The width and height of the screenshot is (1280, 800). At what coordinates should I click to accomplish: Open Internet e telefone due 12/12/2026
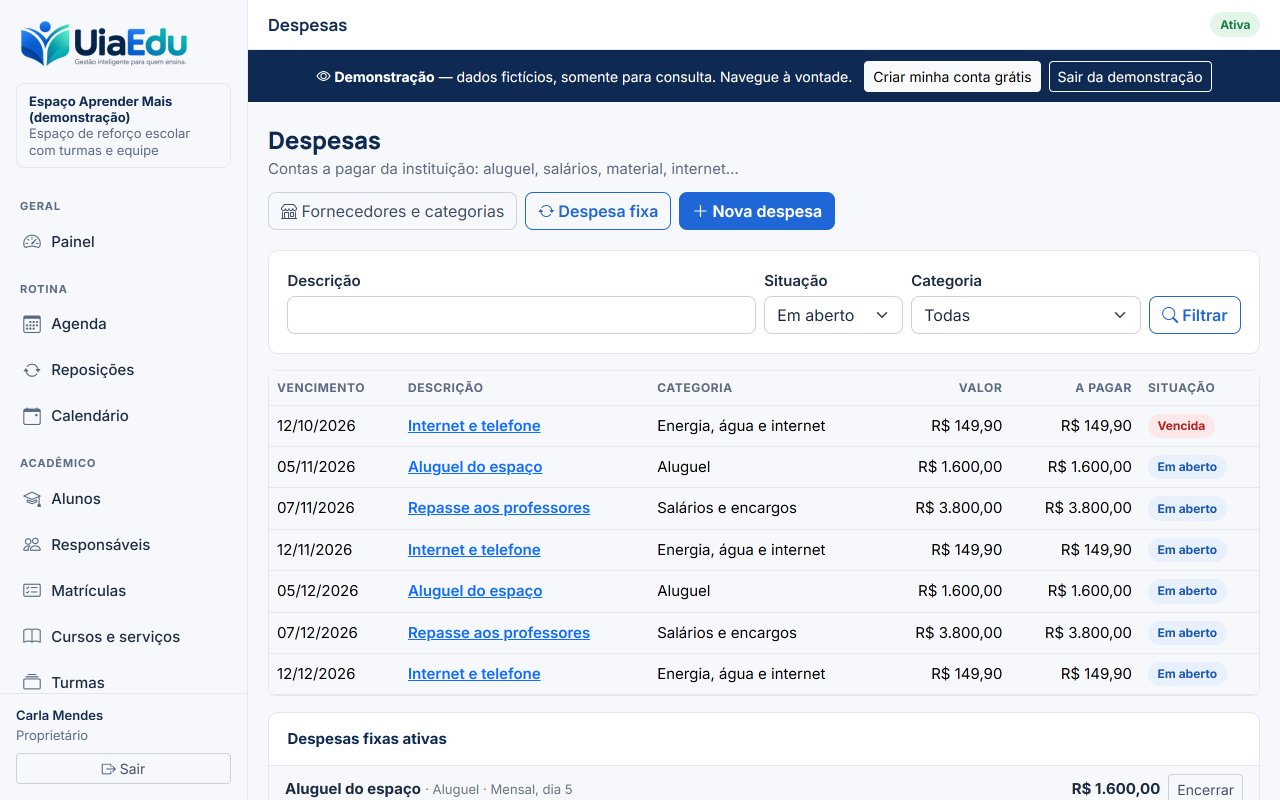[474, 674]
